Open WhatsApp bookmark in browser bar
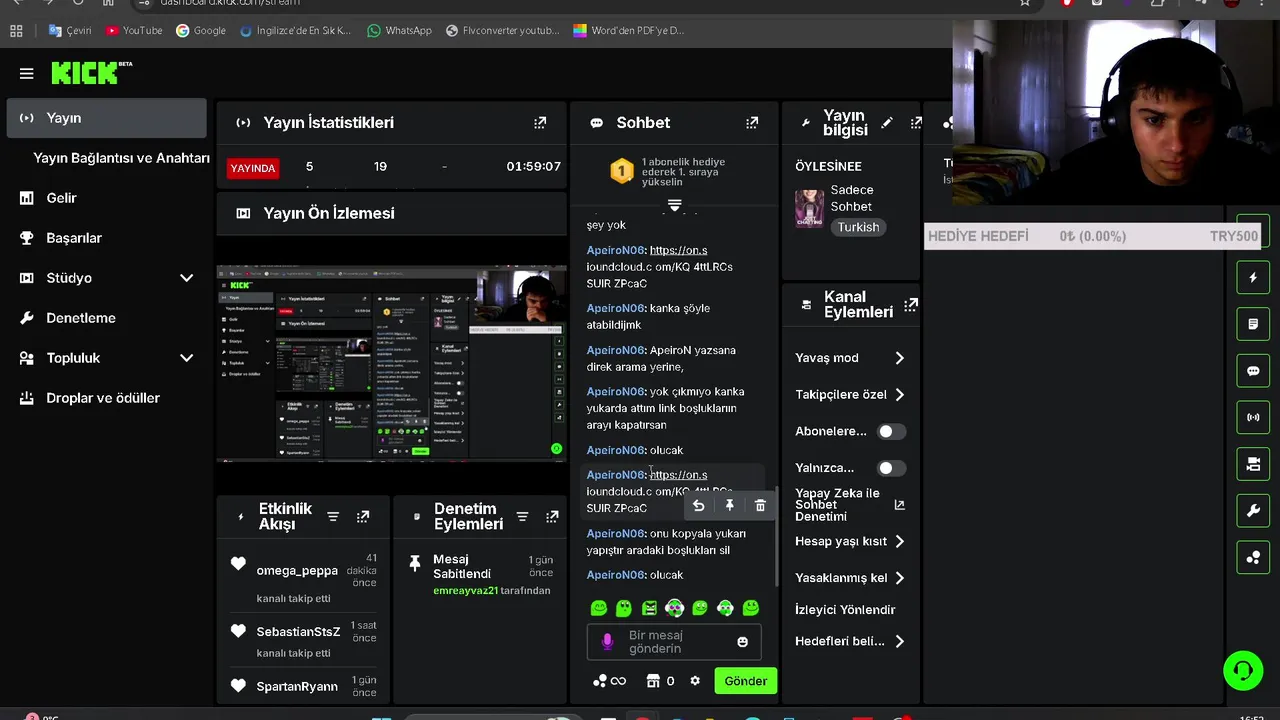 click(x=399, y=30)
